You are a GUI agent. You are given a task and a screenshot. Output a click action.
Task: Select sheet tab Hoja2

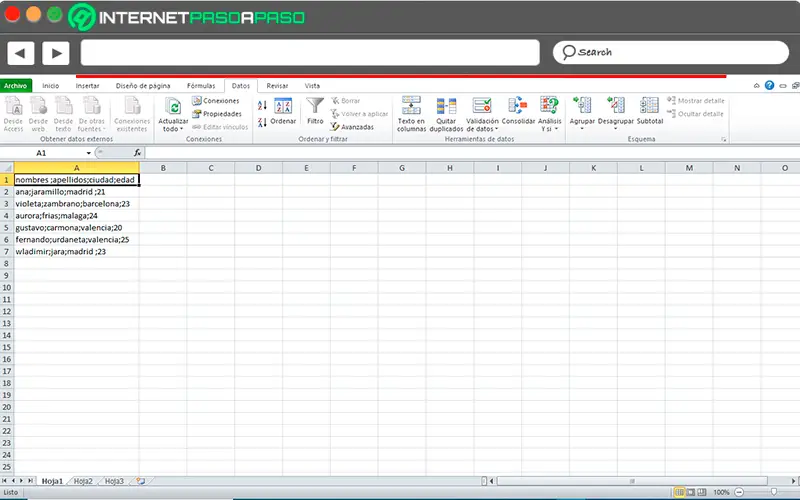pos(83,481)
